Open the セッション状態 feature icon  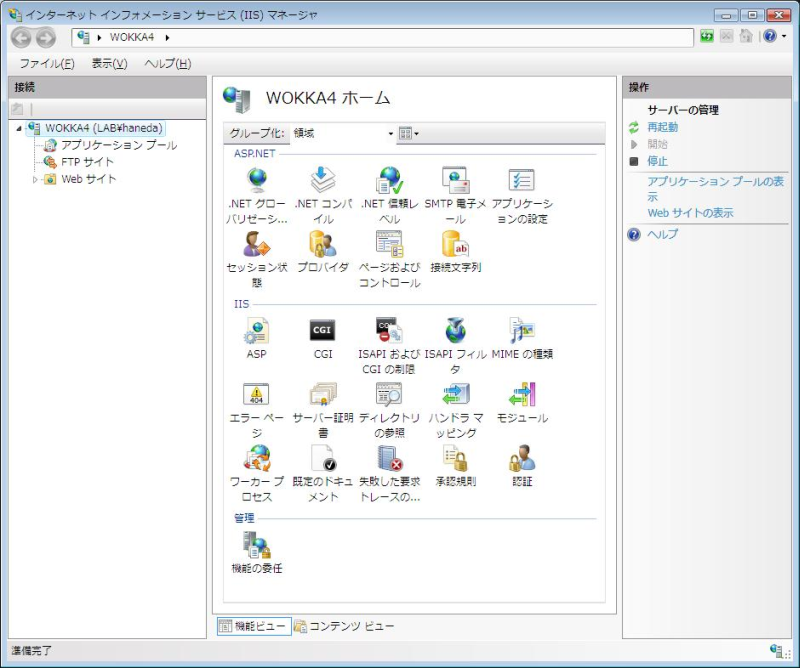257,244
